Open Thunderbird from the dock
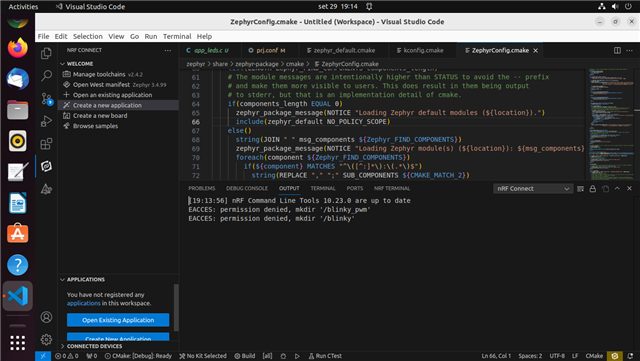Viewport: 640px width, 361px height. click(x=18, y=79)
